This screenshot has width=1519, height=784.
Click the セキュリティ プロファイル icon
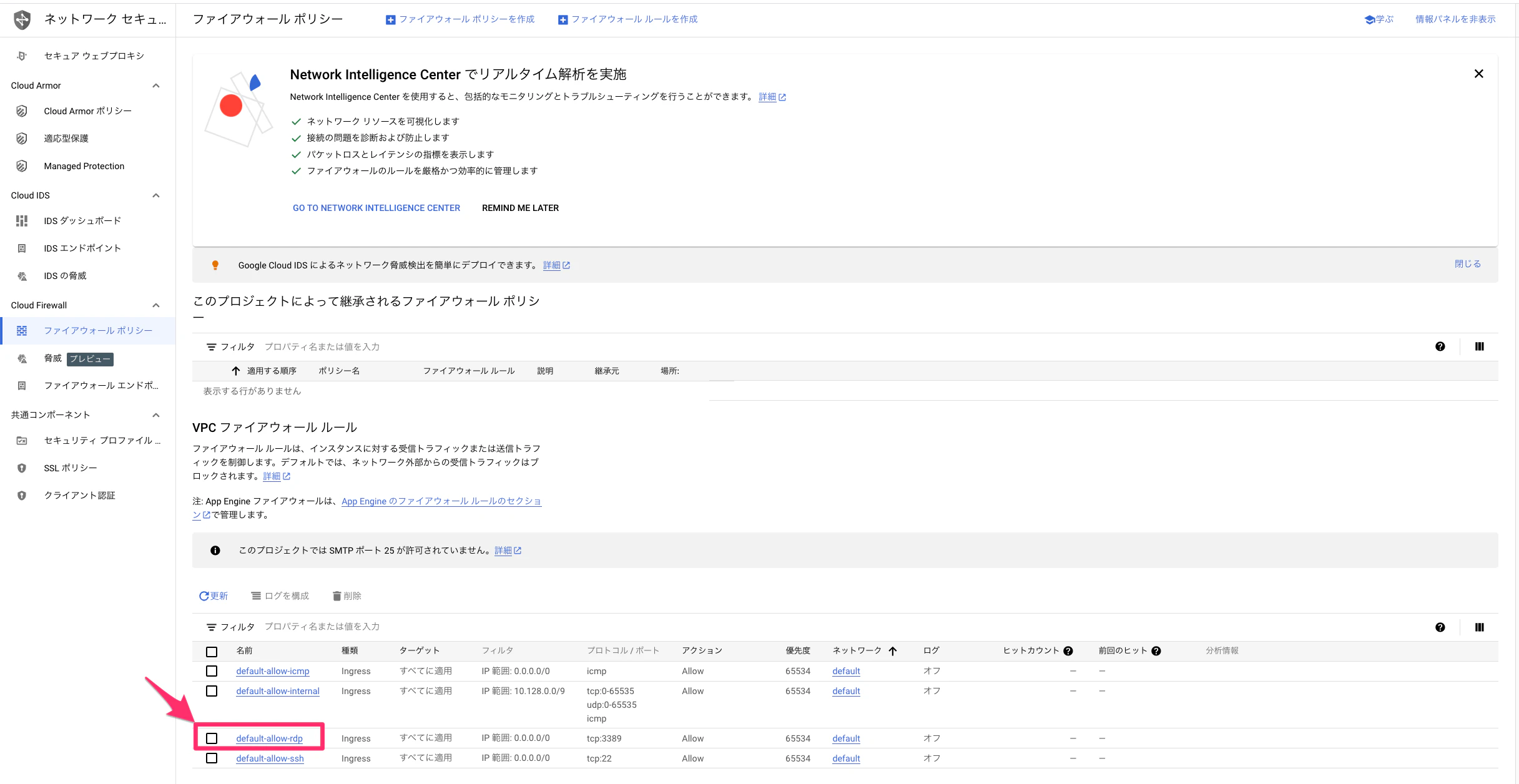[x=22, y=441]
